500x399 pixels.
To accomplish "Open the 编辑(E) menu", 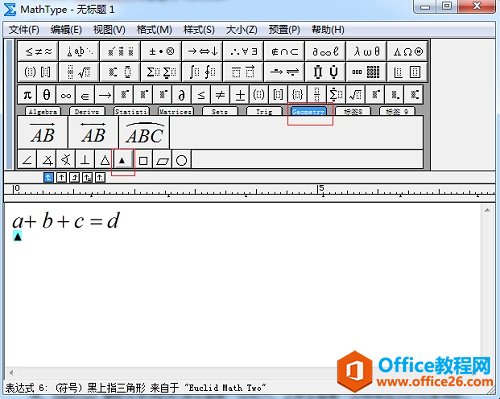I will (66, 30).
